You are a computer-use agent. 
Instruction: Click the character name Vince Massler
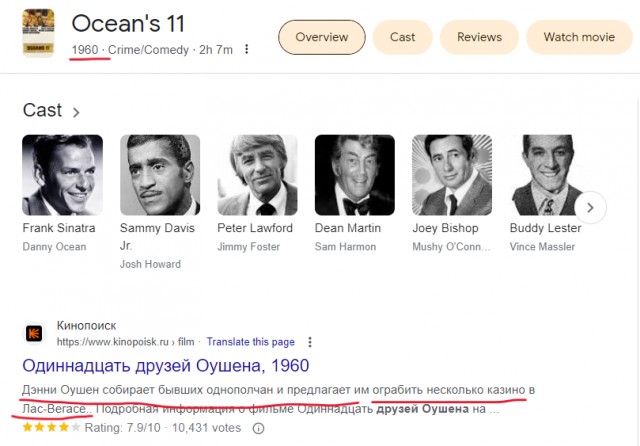[x=542, y=246]
